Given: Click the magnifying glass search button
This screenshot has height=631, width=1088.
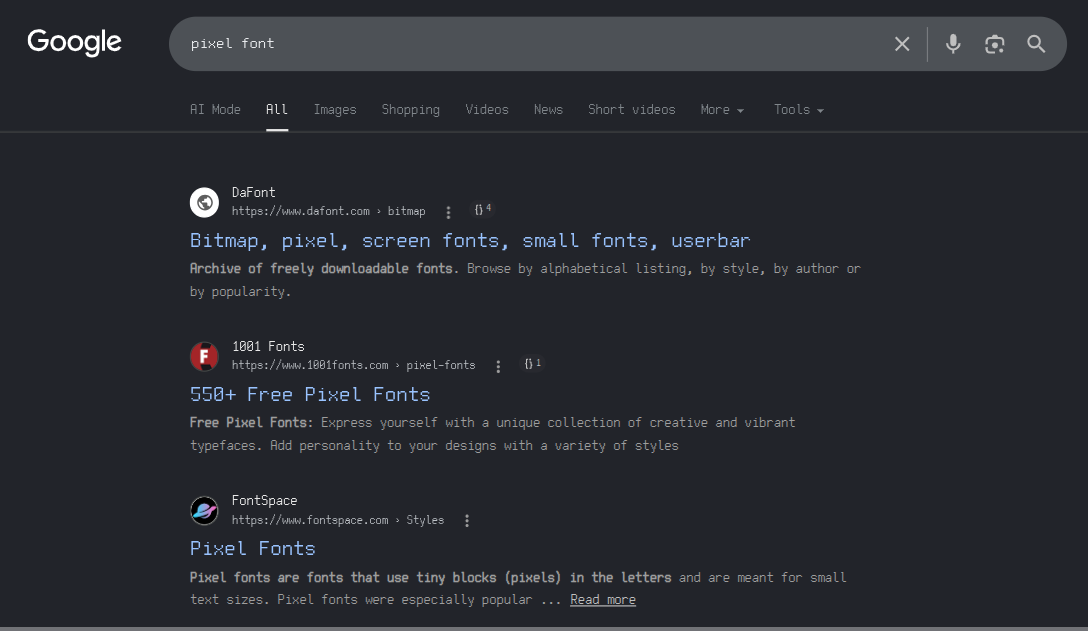Looking at the screenshot, I should tap(1036, 44).
